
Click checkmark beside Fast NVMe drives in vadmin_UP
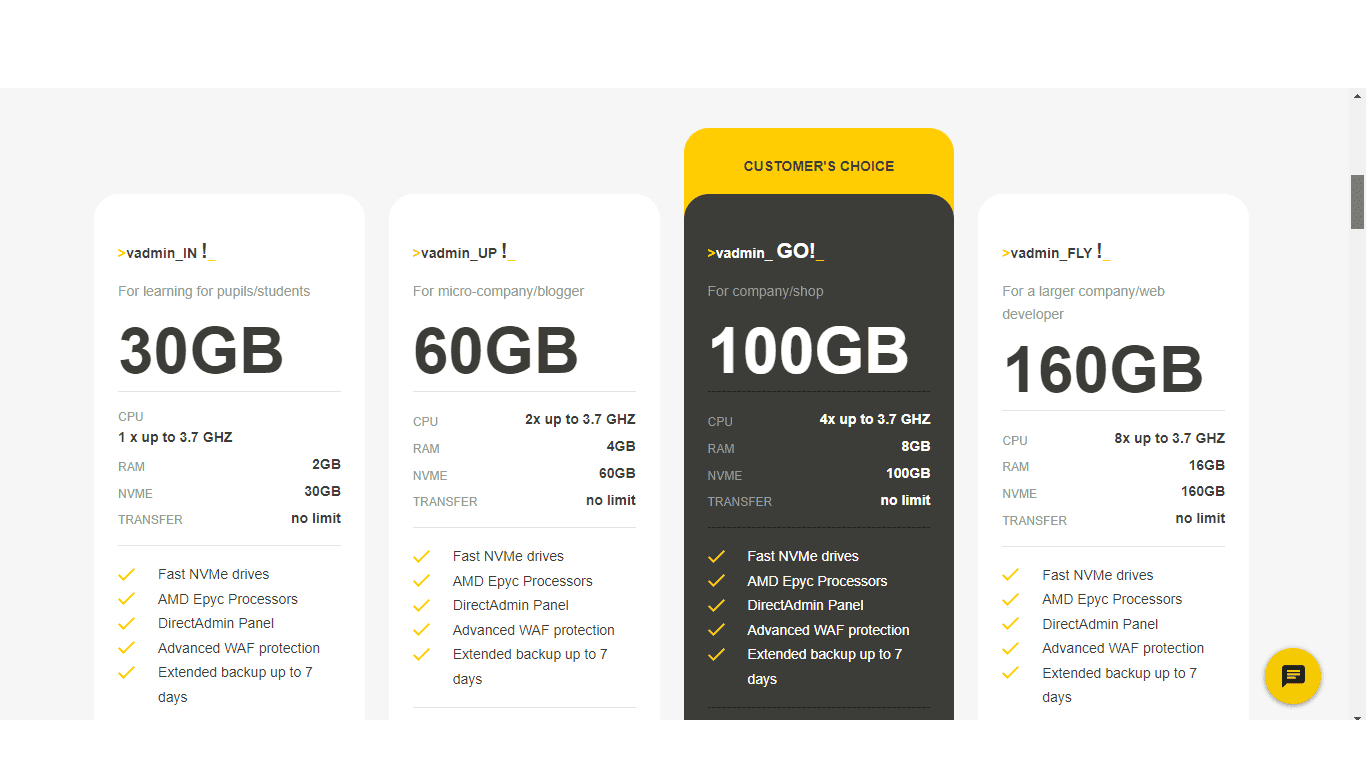[421, 556]
